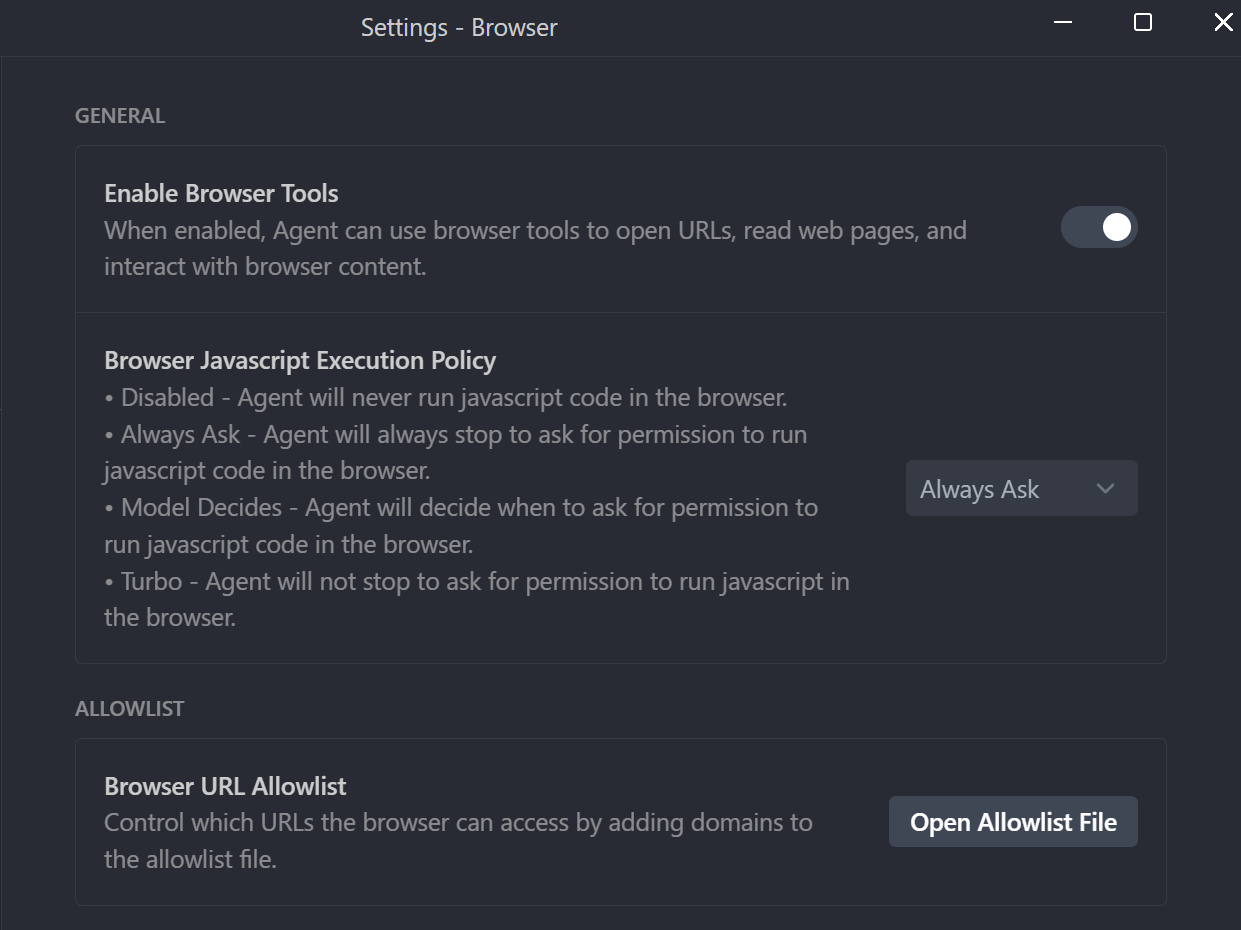The width and height of the screenshot is (1241, 930).
Task: Click the Turbo policy description bullet
Action: [476, 580]
